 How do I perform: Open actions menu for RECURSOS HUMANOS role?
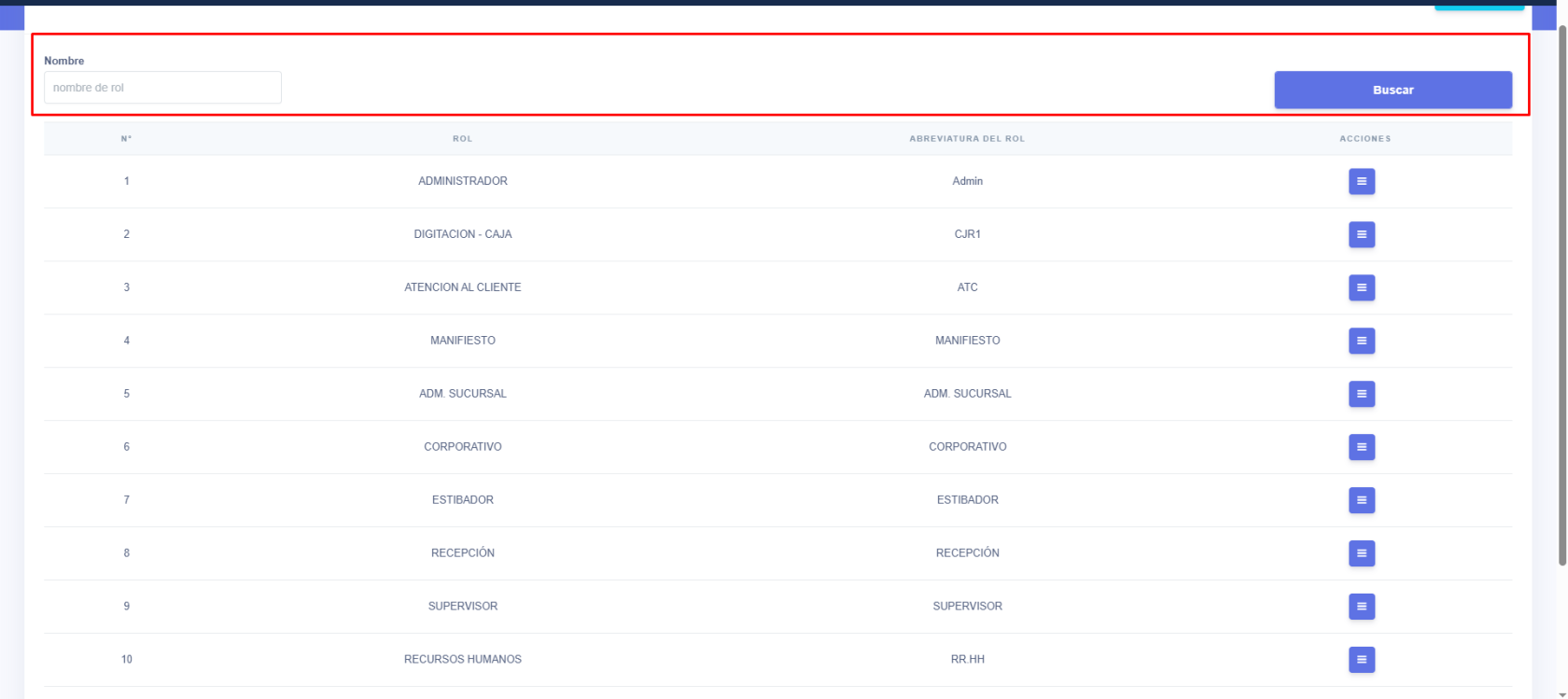pyautogui.click(x=1361, y=660)
